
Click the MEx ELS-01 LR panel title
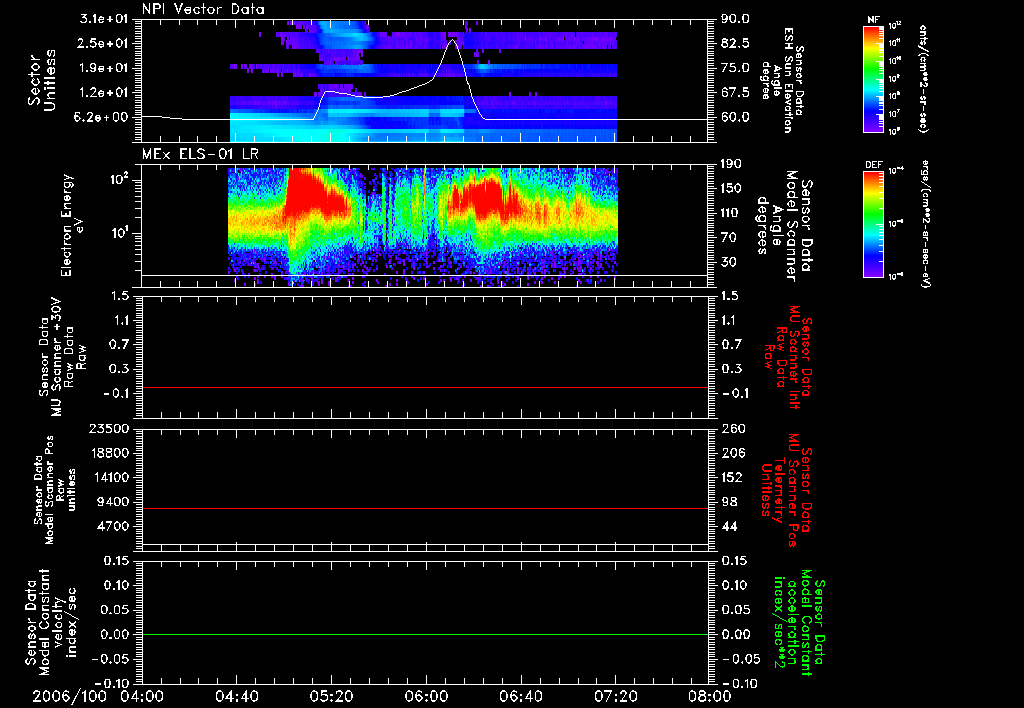pos(200,155)
